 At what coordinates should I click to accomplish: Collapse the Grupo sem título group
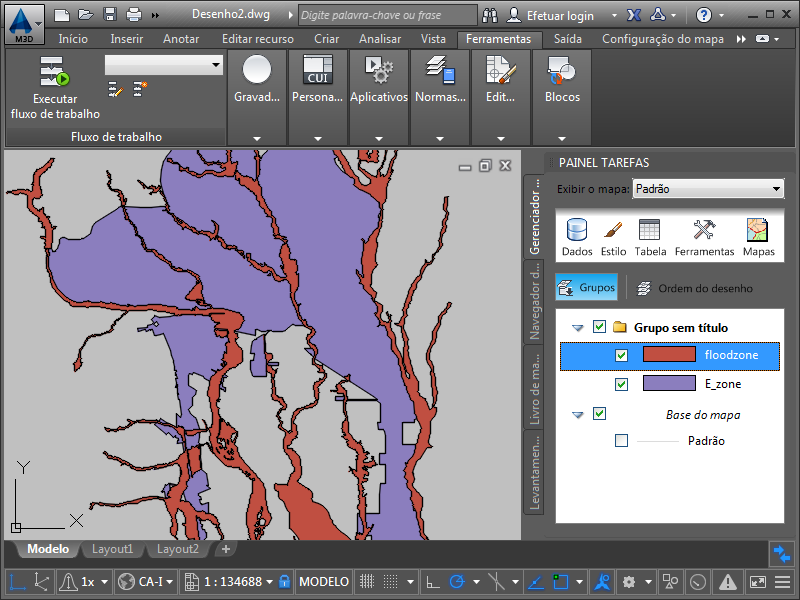coord(577,327)
